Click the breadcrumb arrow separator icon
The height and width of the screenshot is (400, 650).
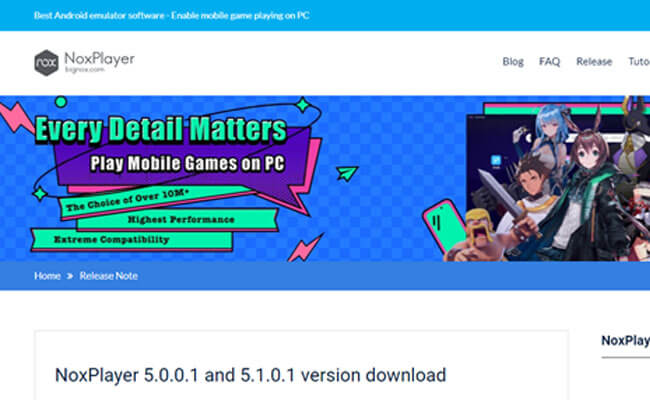(70, 276)
